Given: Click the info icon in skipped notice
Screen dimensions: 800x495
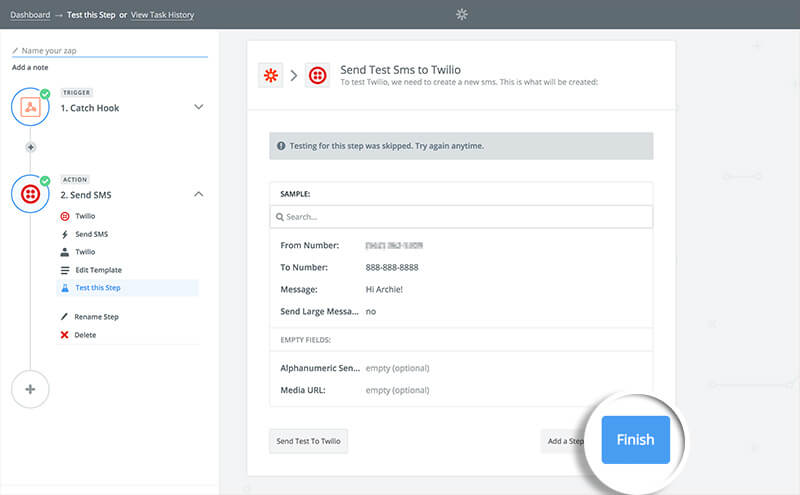Looking at the screenshot, I should (281, 146).
